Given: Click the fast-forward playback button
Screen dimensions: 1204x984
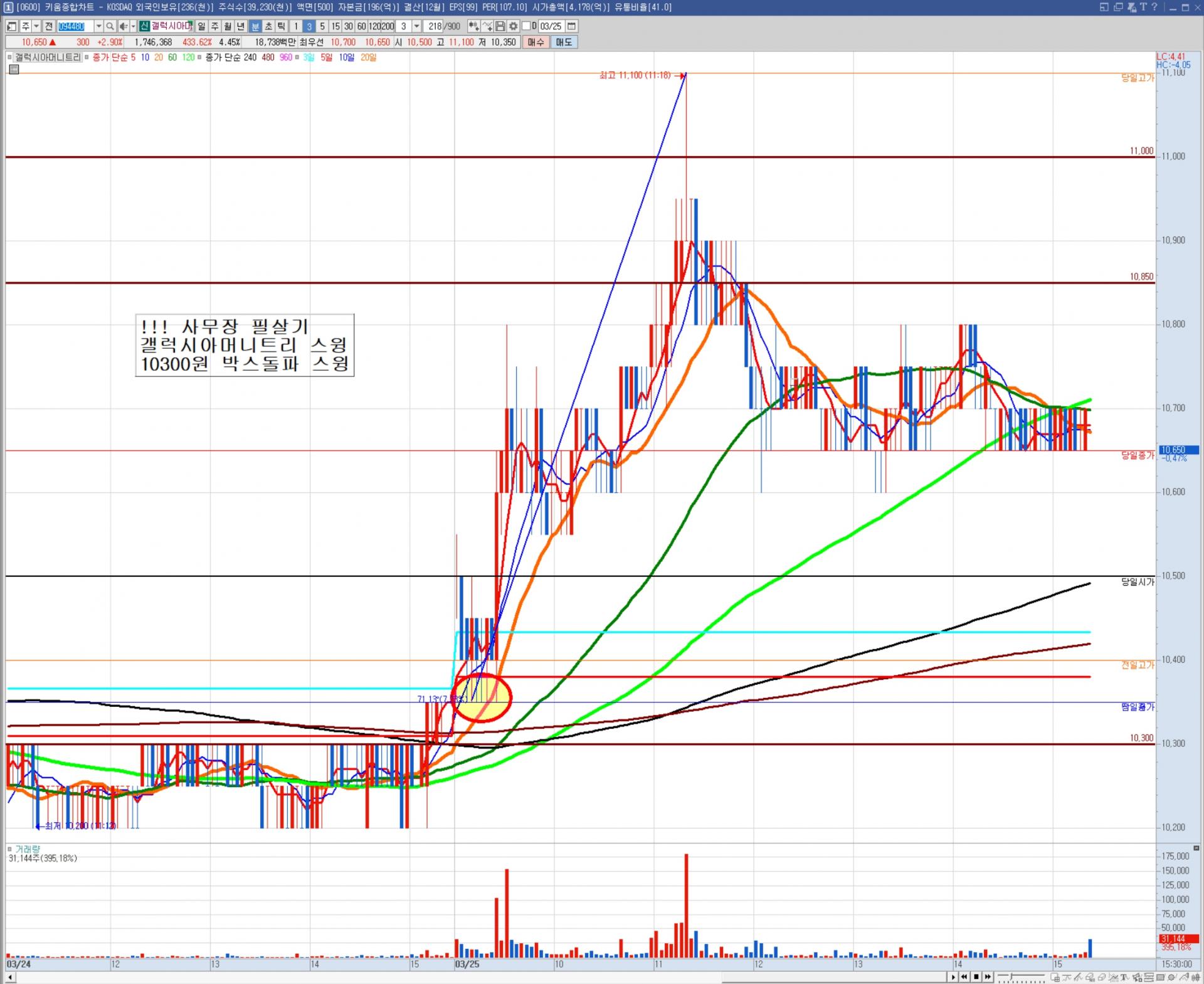Looking at the screenshot, I should 988,976.
